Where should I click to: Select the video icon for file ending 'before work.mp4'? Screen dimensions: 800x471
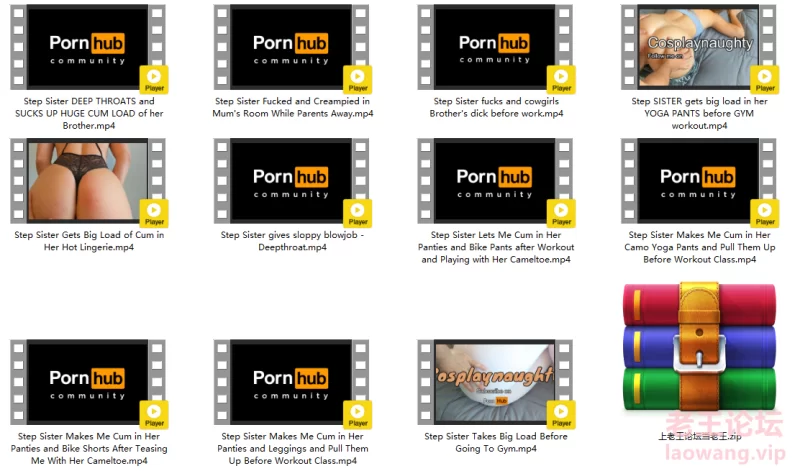point(495,47)
